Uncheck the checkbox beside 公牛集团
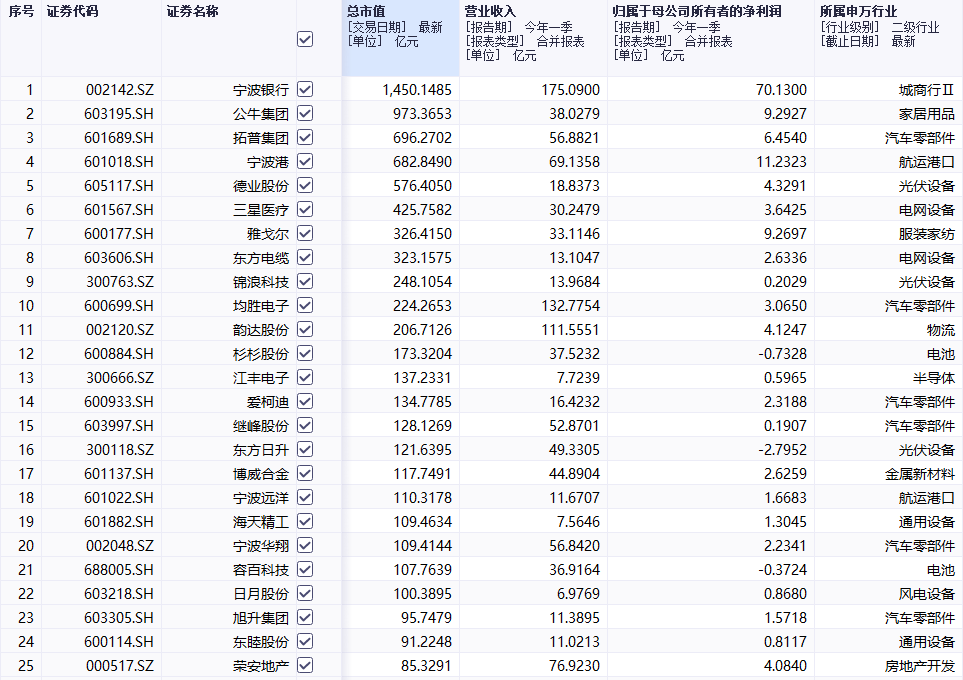963x680 pixels. [x=305, y=113]
